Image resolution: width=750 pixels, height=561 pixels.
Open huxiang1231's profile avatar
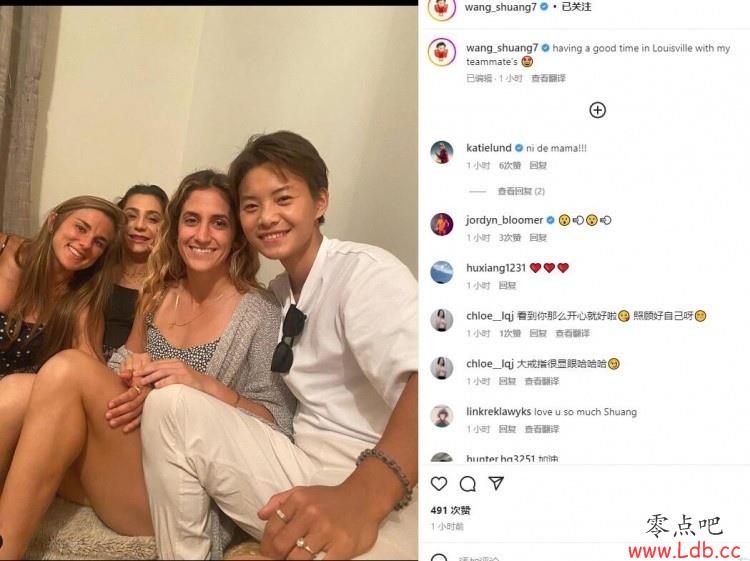pos(441,272)
